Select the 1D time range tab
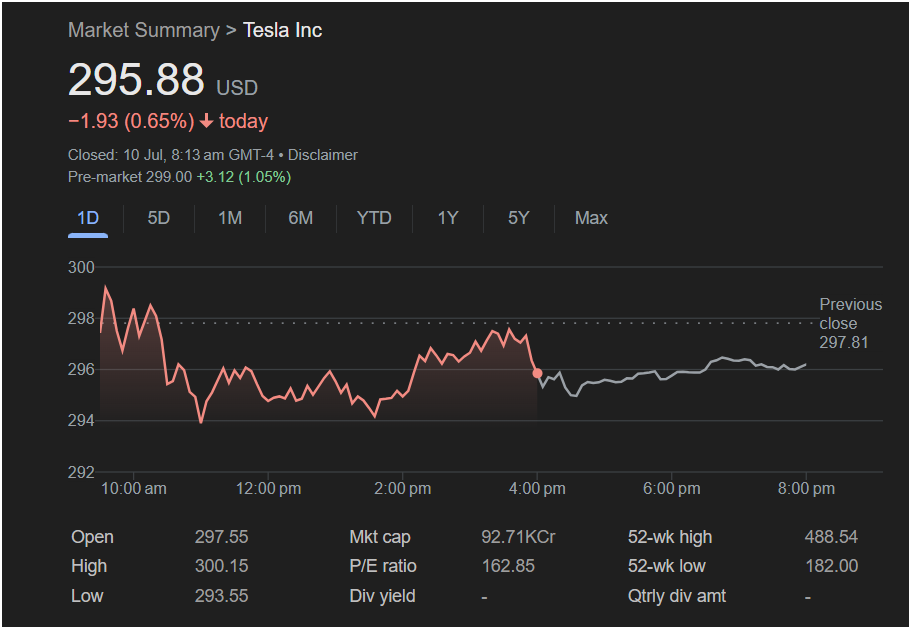The height and width of the screenshot is (629, 911). pyautogui.click(x=88, y=218)
